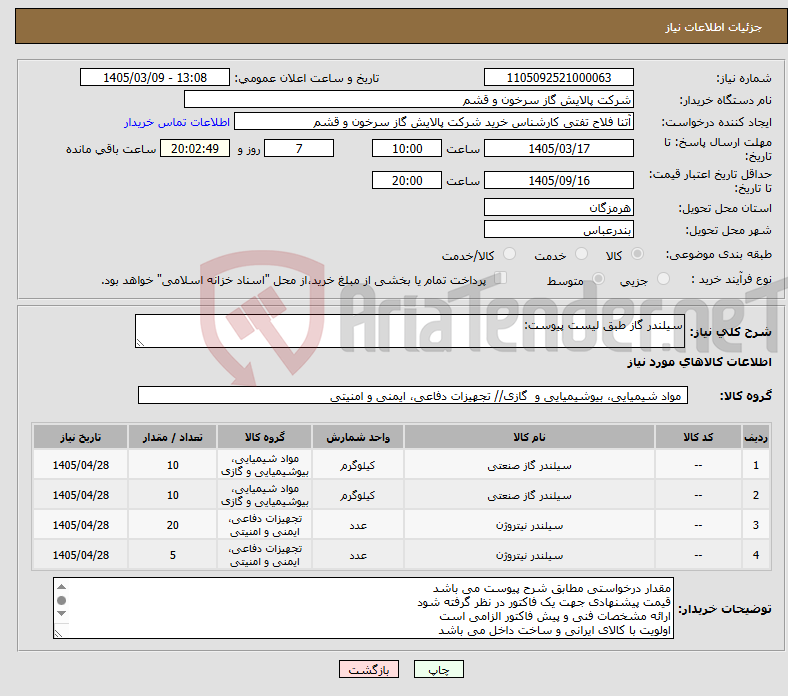Click resize grip of buyer notes textarea
The height and width of the screenshot is (696, 788).
[x=58, y=633]
